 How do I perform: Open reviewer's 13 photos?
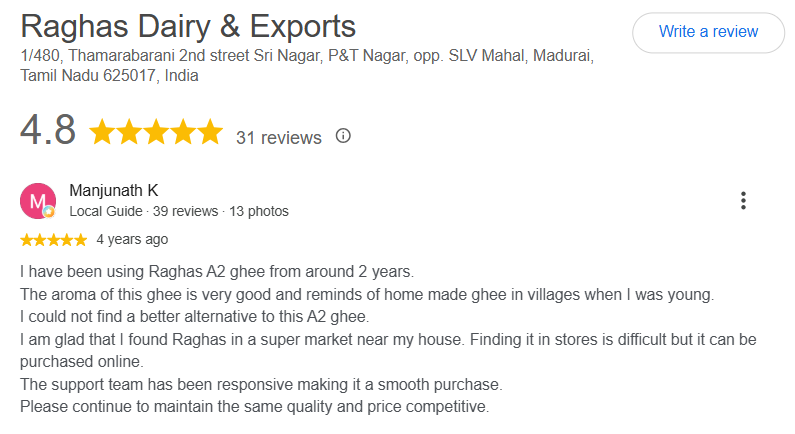click(x=259, y=211)
